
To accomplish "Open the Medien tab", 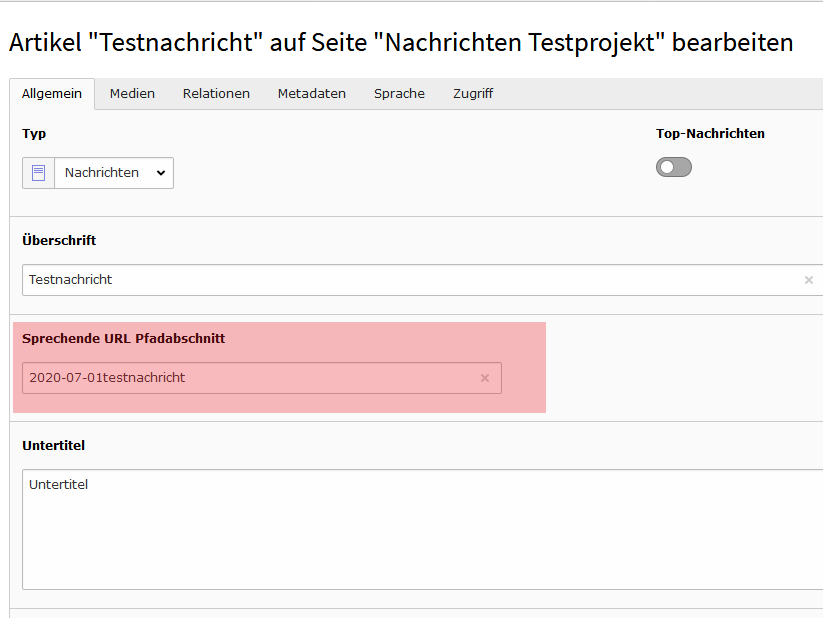I will click(132, 94).
